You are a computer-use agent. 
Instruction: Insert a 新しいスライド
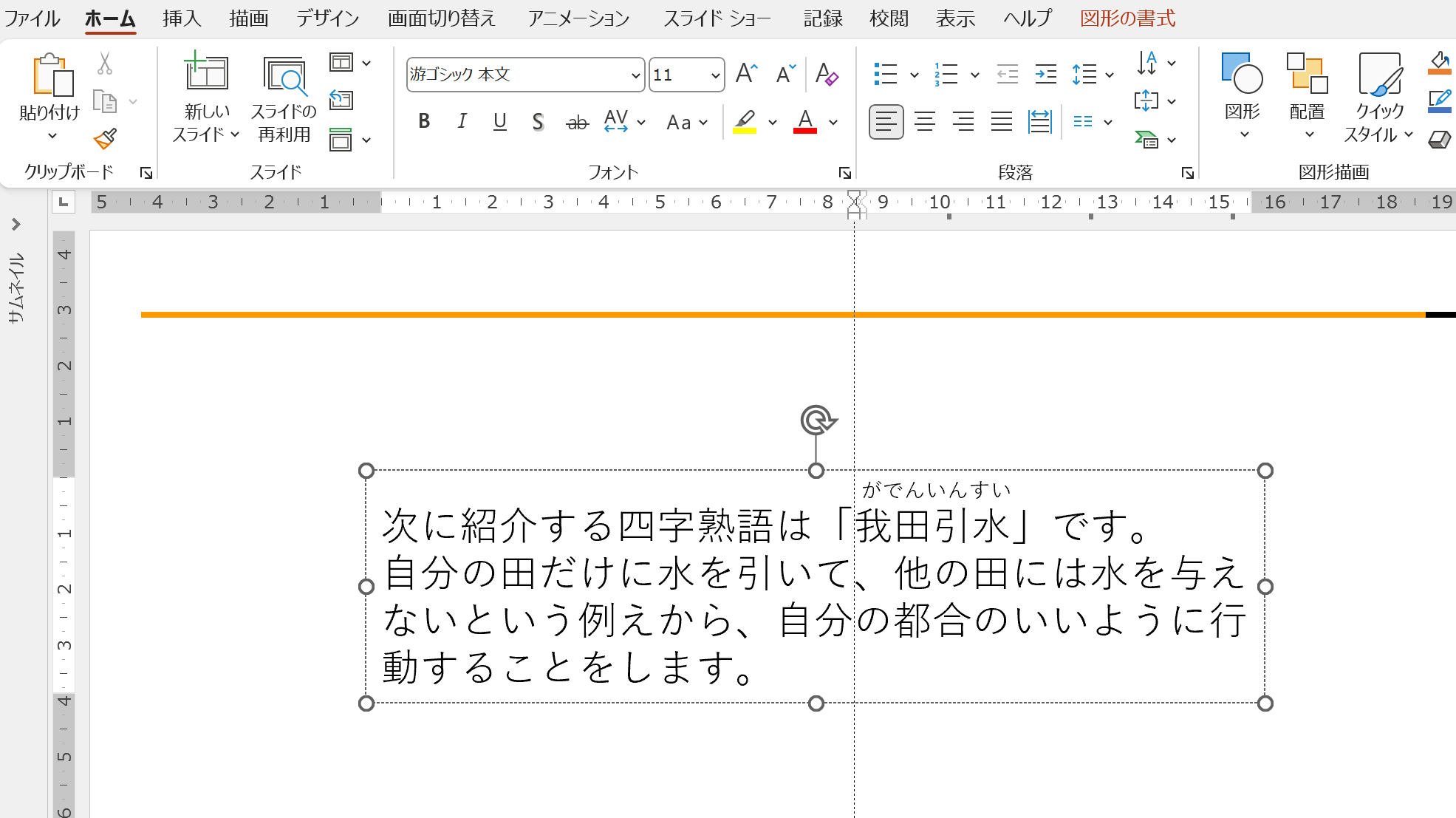205,96
